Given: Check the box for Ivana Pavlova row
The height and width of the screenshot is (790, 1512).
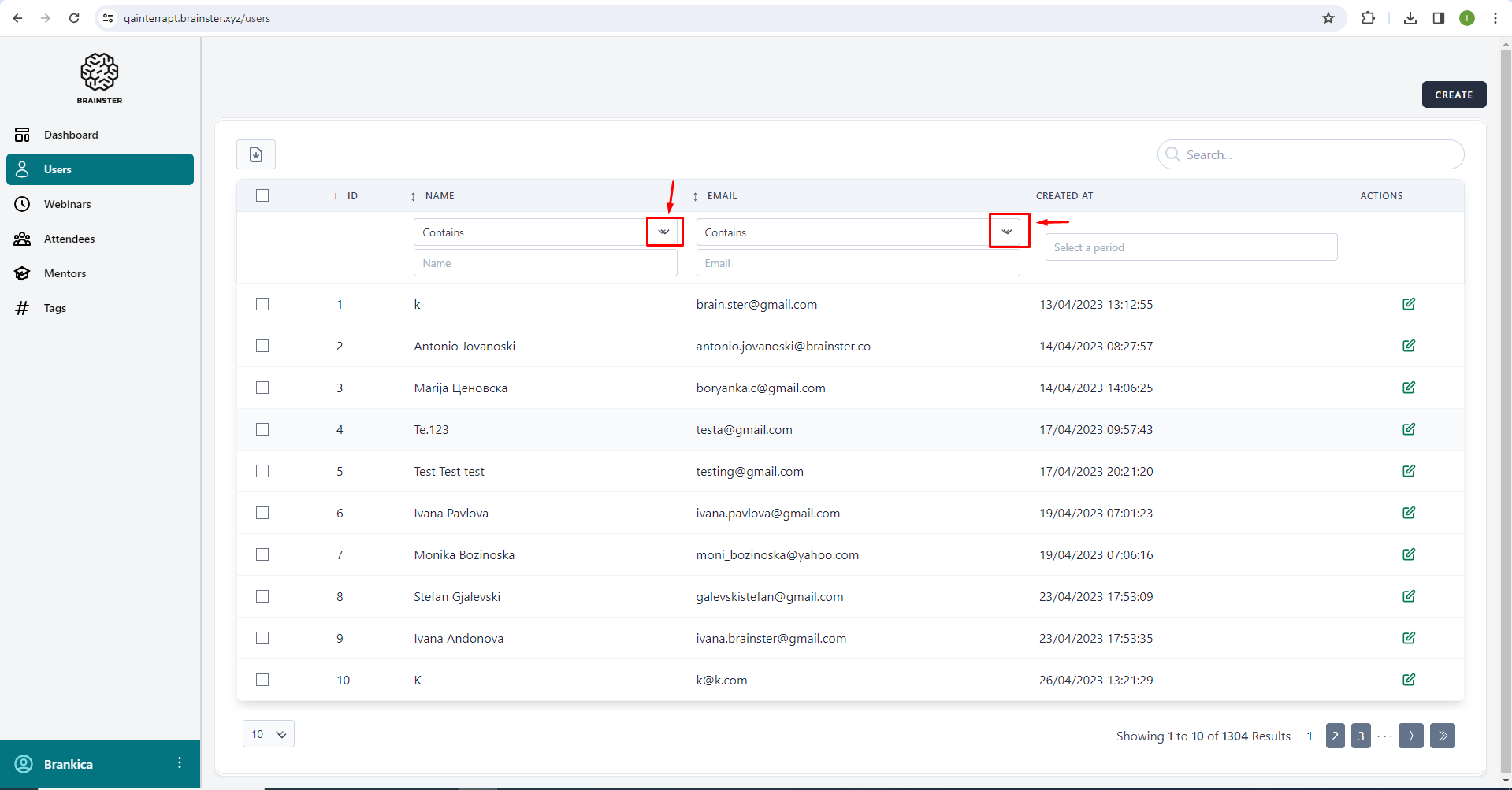Looking at the screenshot, I should pos(262,513).
